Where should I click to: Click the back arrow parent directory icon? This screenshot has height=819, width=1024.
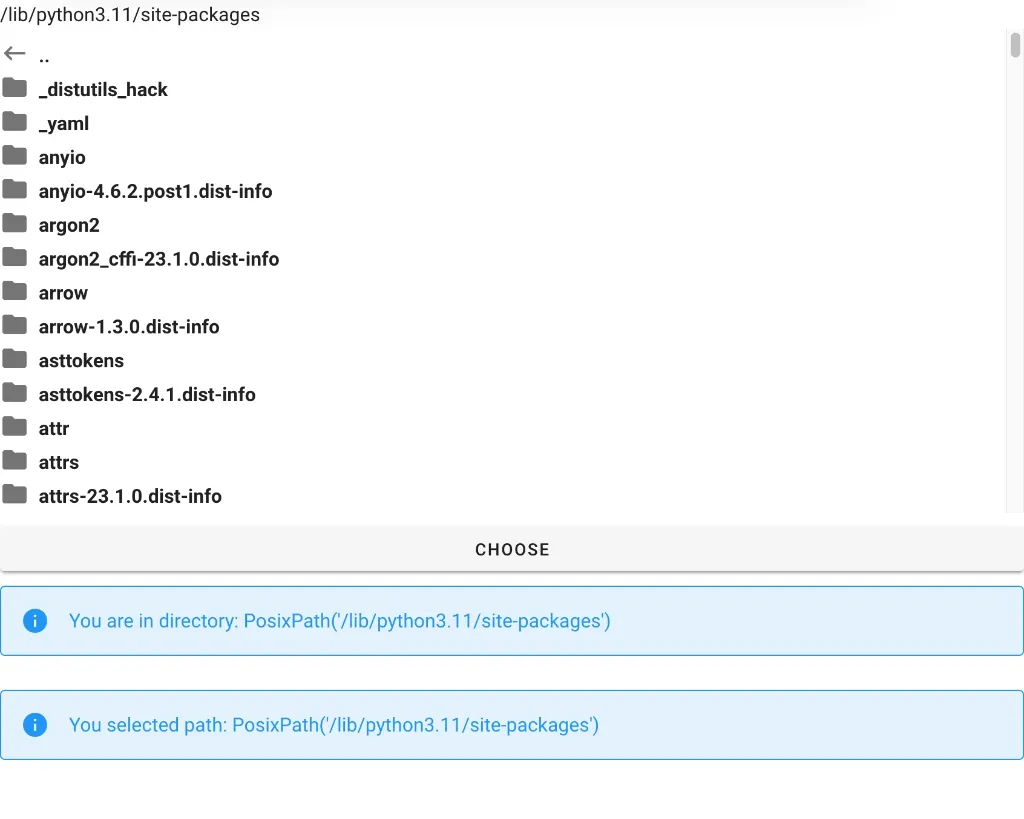[x=14, y=54]
